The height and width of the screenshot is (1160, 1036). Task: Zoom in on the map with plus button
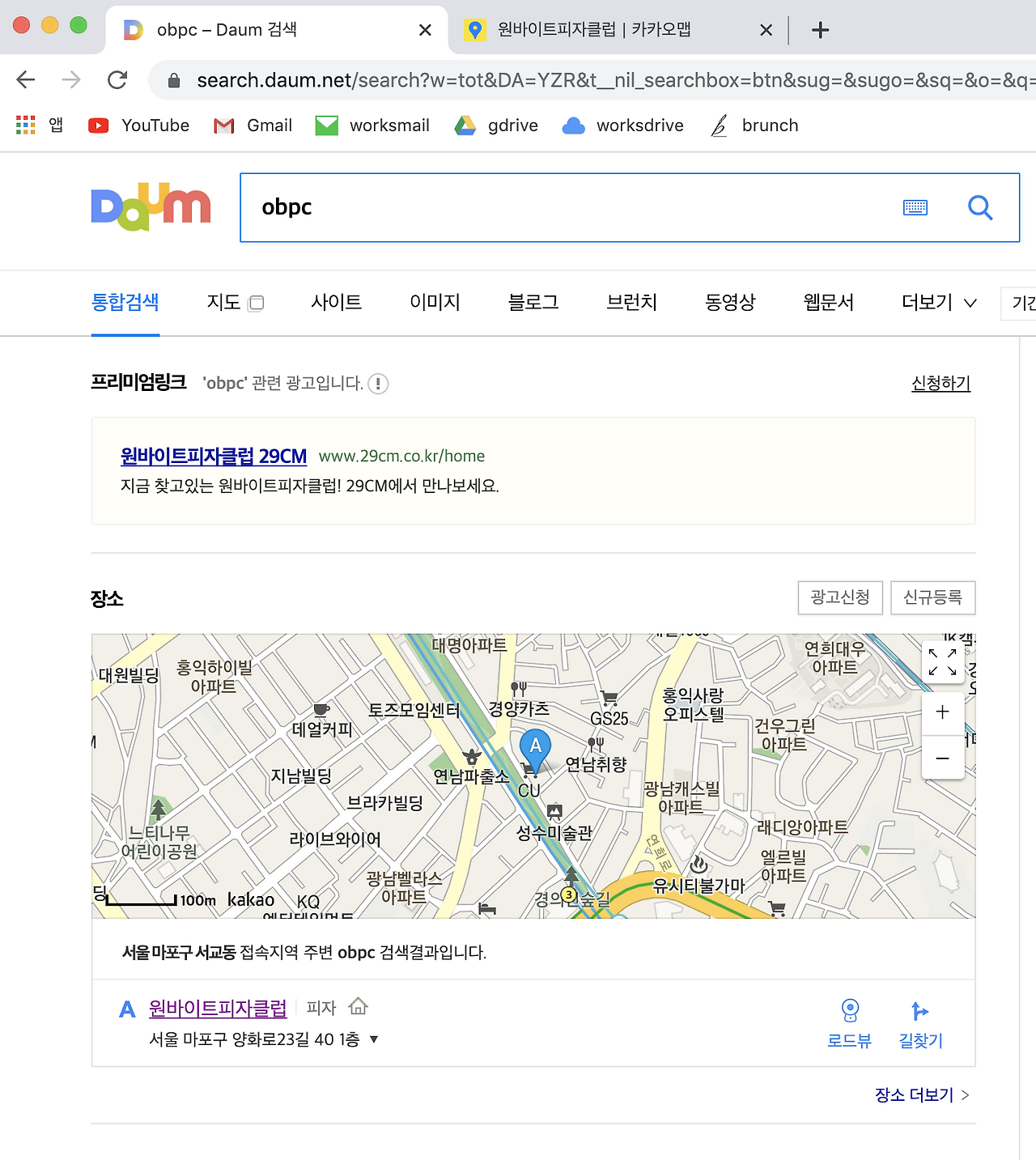[x=942, y=712]
